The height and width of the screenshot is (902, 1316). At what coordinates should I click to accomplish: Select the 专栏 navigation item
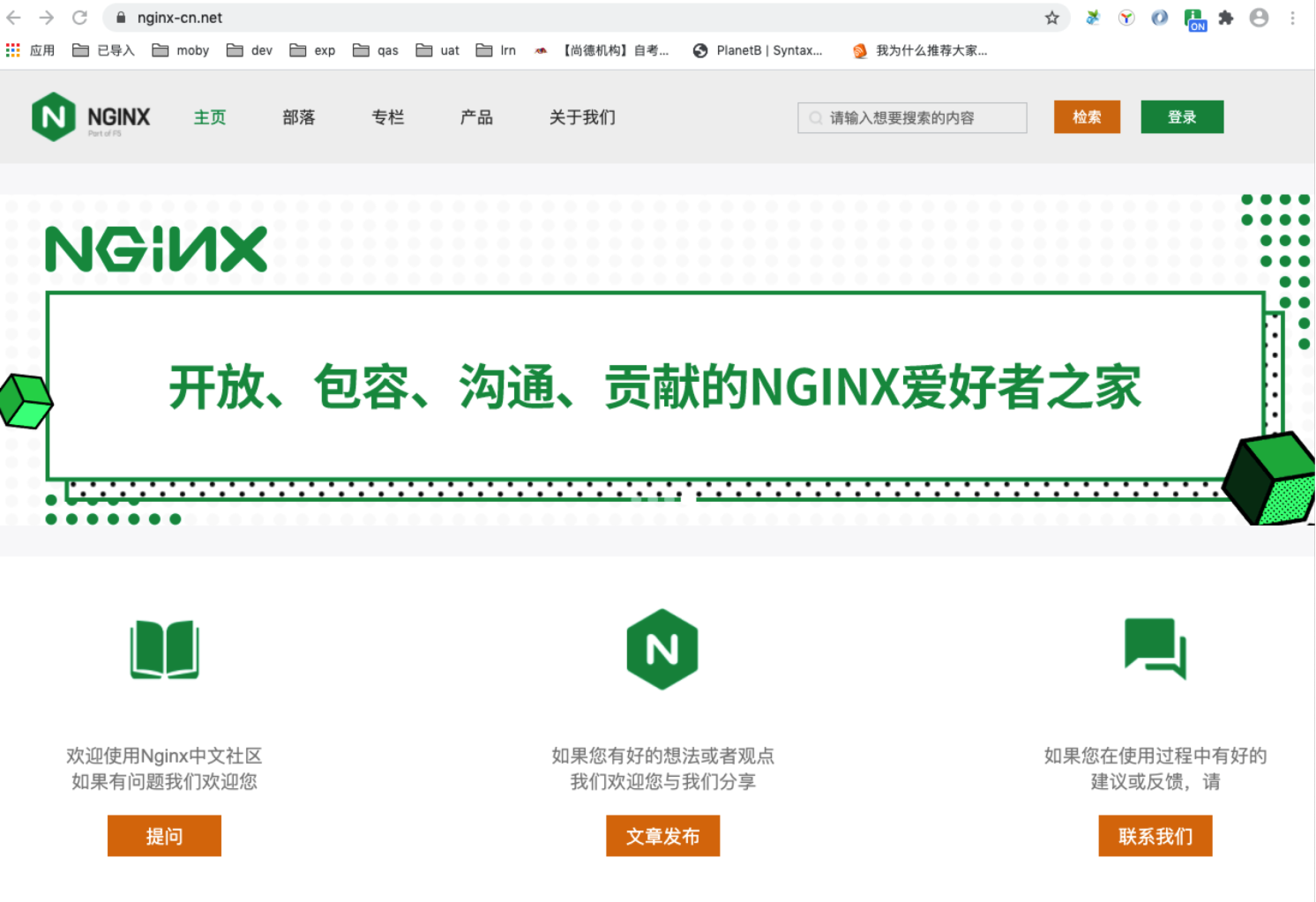(x=388, y=117)
